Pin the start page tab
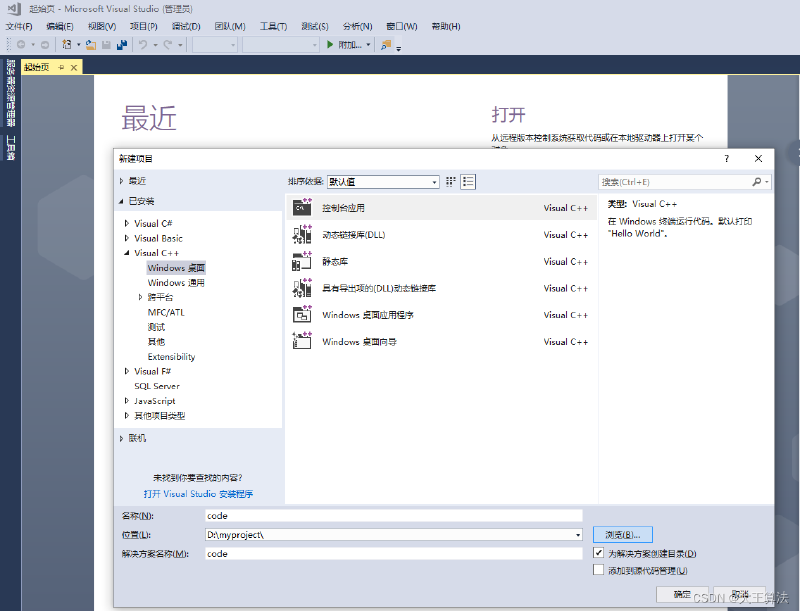This screenshot has height=611, width=800. click(x=61, y=67)
